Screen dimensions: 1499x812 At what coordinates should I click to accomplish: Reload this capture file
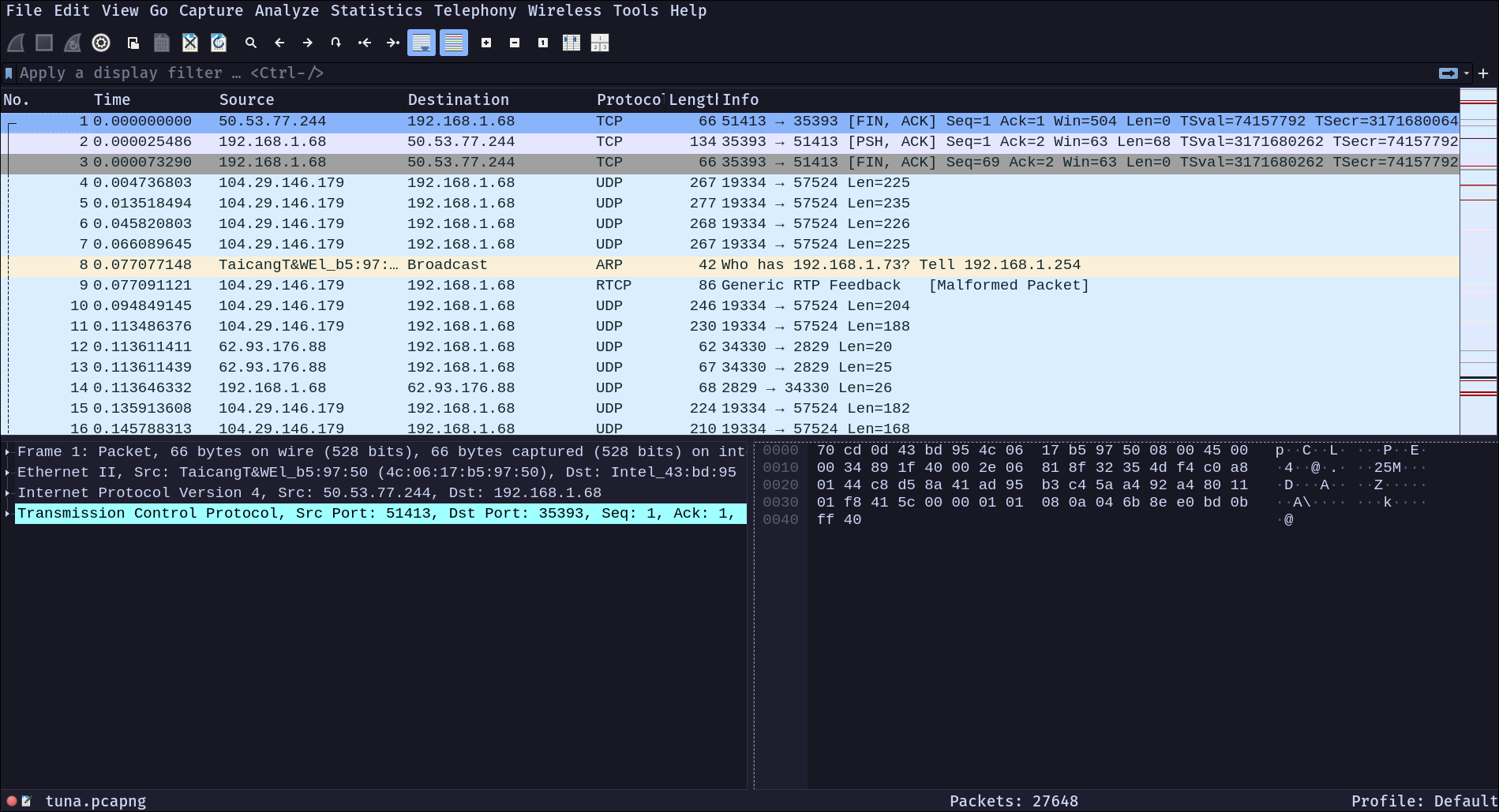point(219,43)
